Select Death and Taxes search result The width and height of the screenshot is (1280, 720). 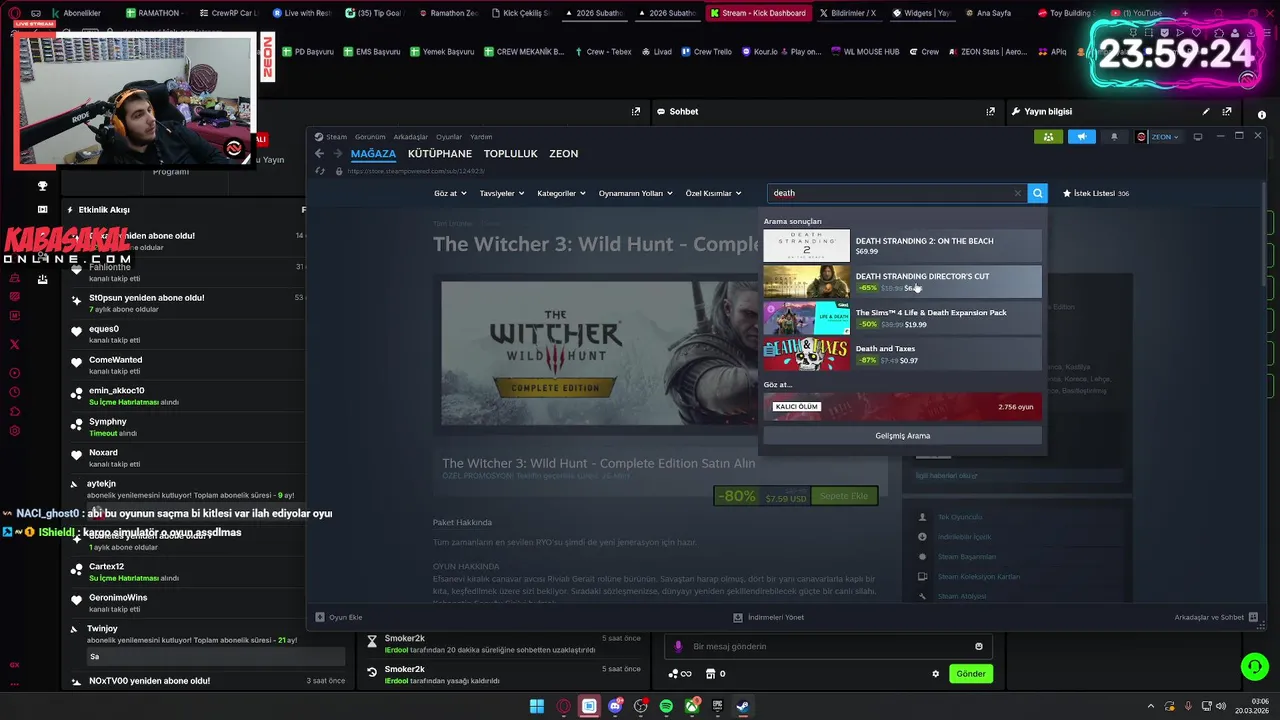pos(902,354)
